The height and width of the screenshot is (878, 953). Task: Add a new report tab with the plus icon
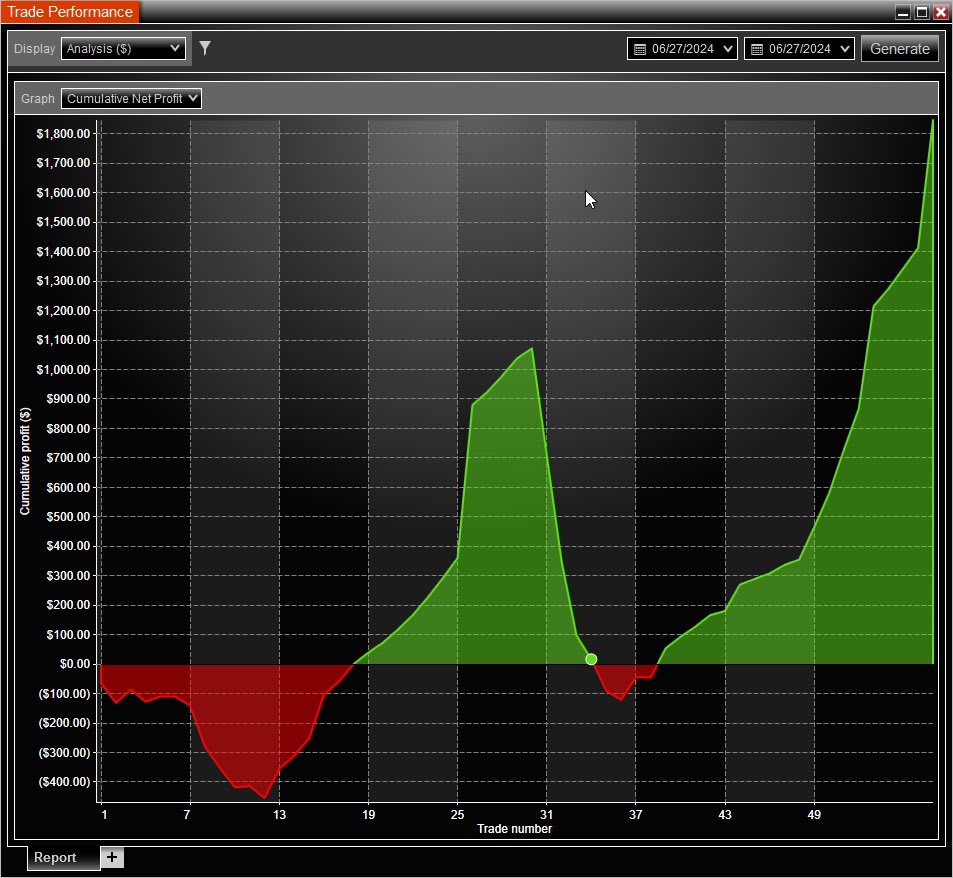coord(111,857)
